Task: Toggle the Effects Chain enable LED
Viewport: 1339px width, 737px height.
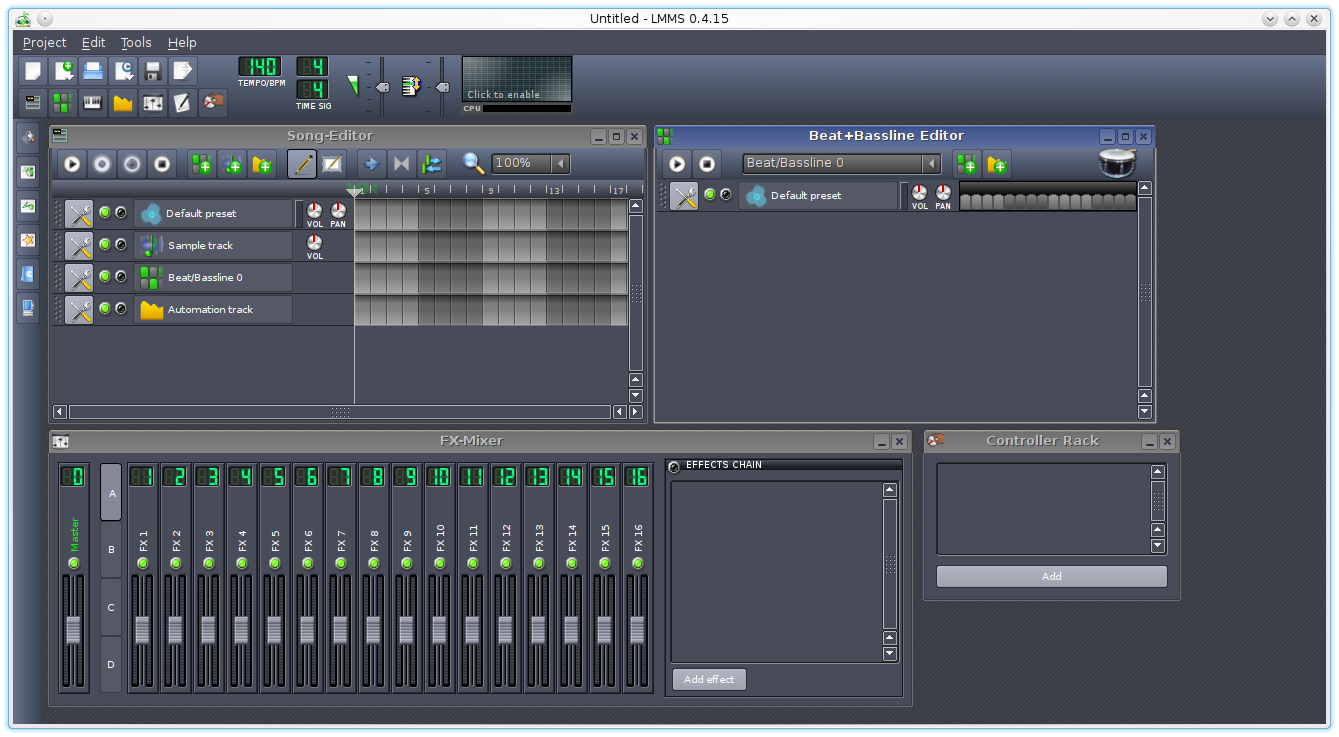Action: 674,466
